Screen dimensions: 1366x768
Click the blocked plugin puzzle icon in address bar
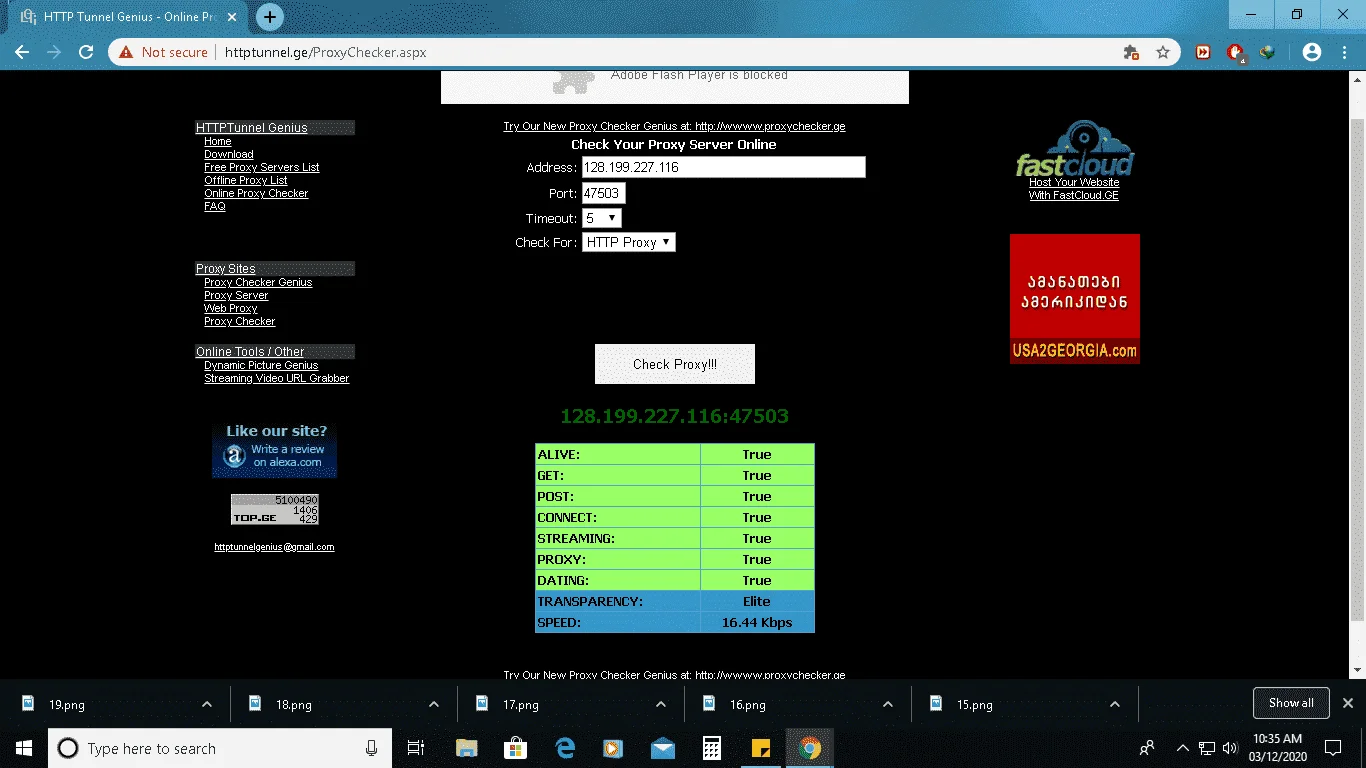(x=1131, y=52)
